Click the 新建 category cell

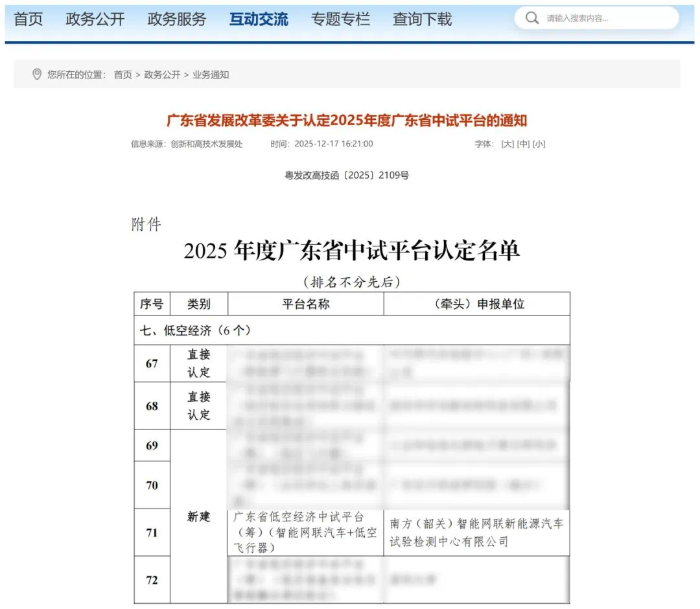(x=199, y=517)
